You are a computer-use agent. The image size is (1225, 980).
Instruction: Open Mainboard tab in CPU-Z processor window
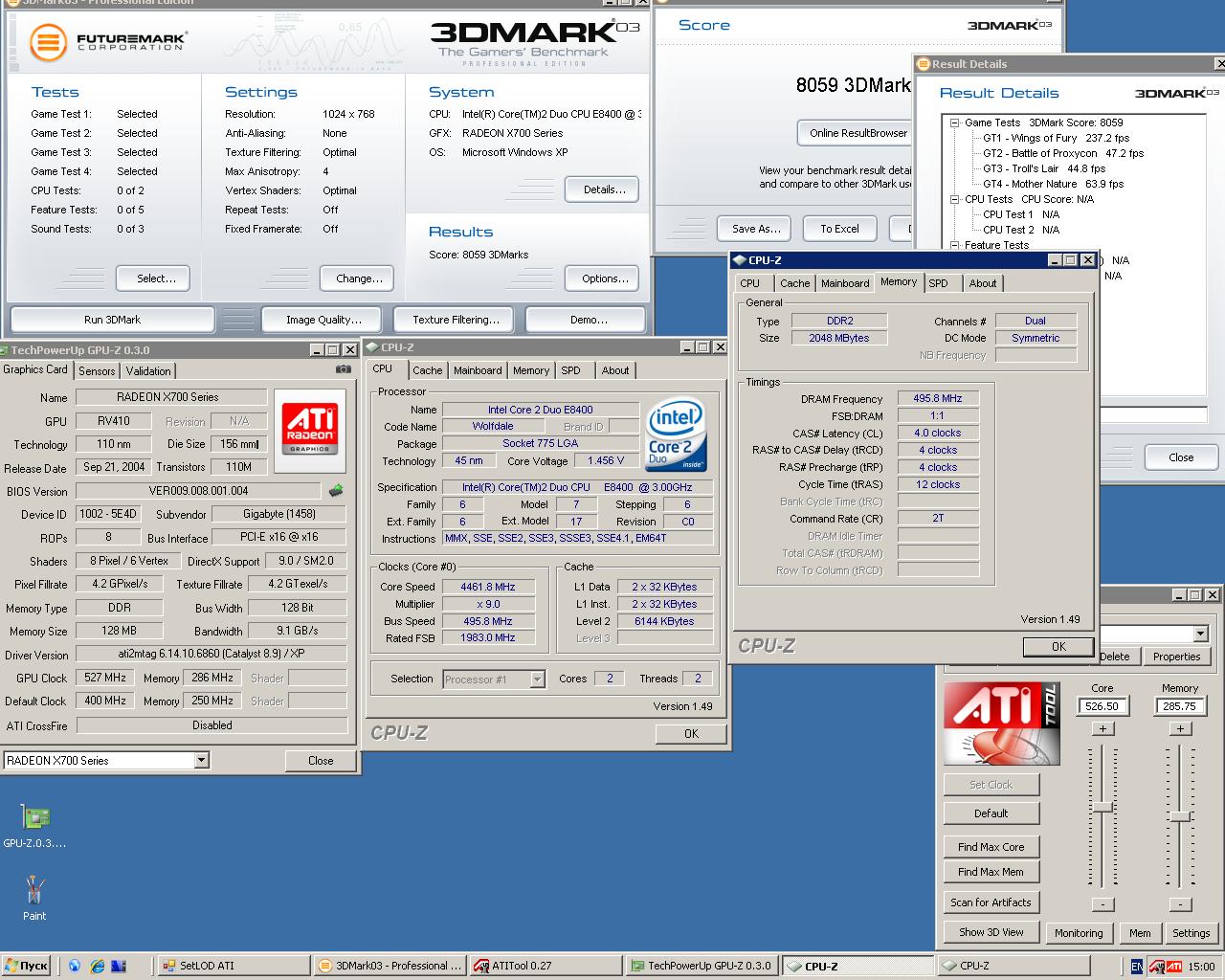[478, 370]
